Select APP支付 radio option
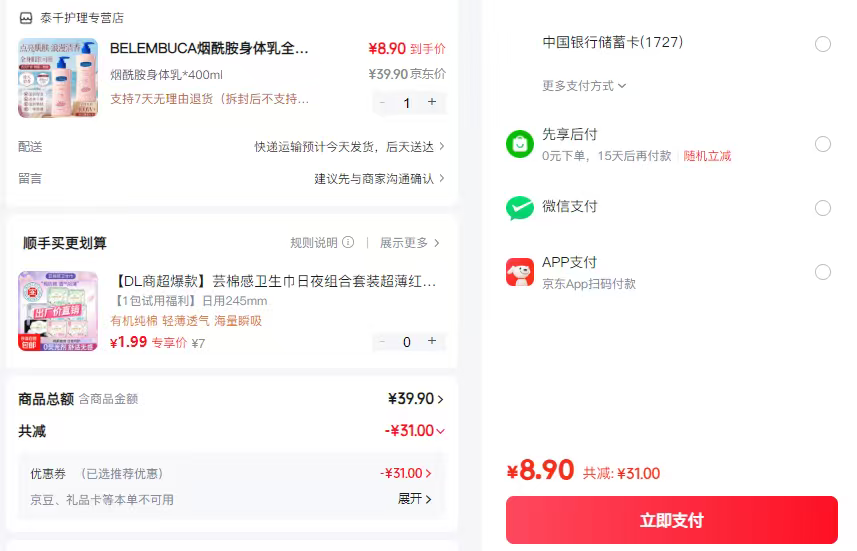 pyautogui.click(x=823, y=272)
